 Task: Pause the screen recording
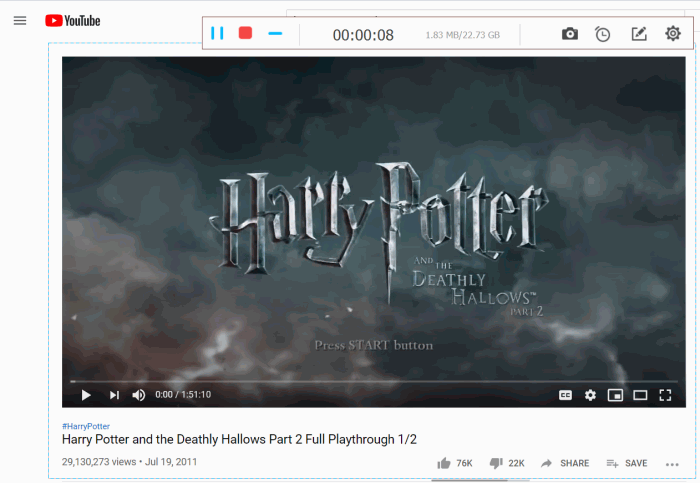217,33
